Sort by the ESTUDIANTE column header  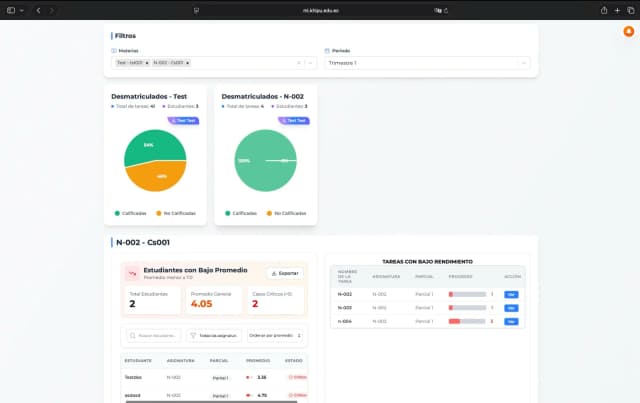coord(138,361)
